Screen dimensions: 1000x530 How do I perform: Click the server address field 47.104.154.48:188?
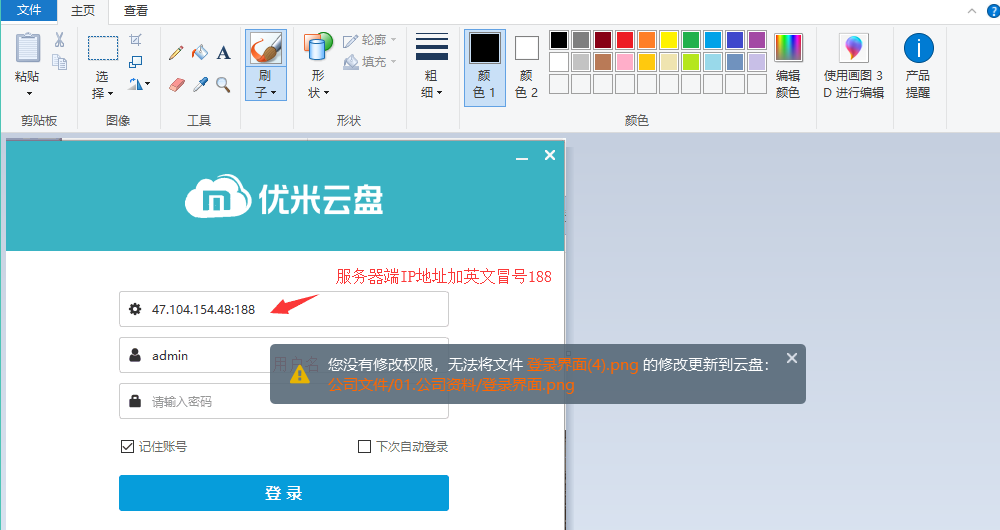click(284, 309)
